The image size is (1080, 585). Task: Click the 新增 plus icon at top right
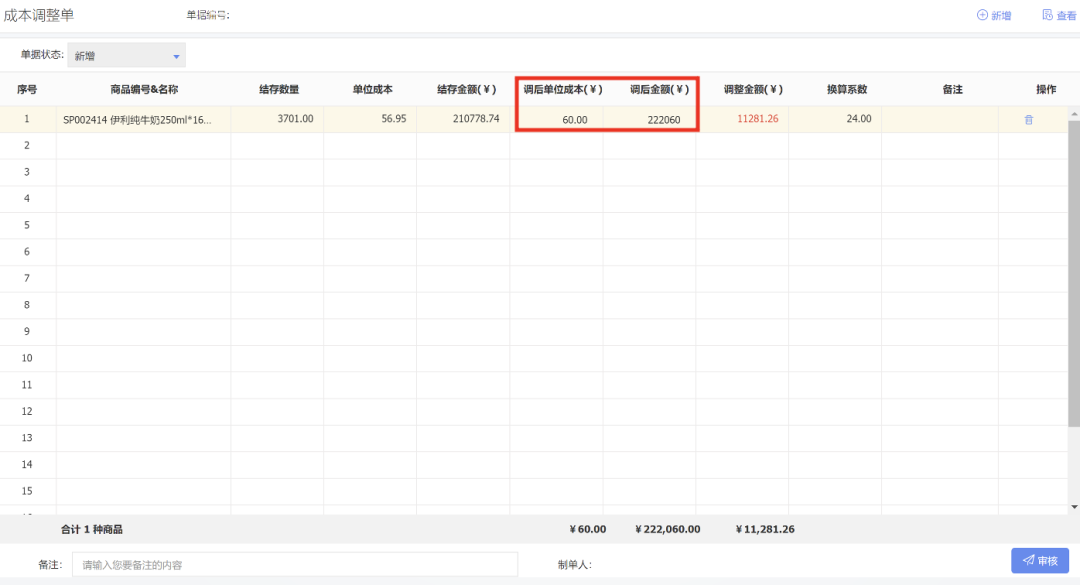(982, 15)
